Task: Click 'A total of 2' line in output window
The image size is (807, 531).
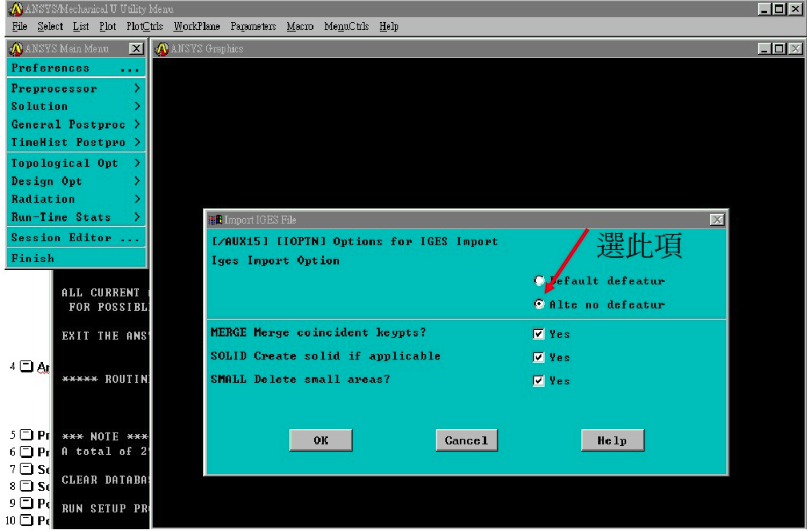Action: click(105, 451)
